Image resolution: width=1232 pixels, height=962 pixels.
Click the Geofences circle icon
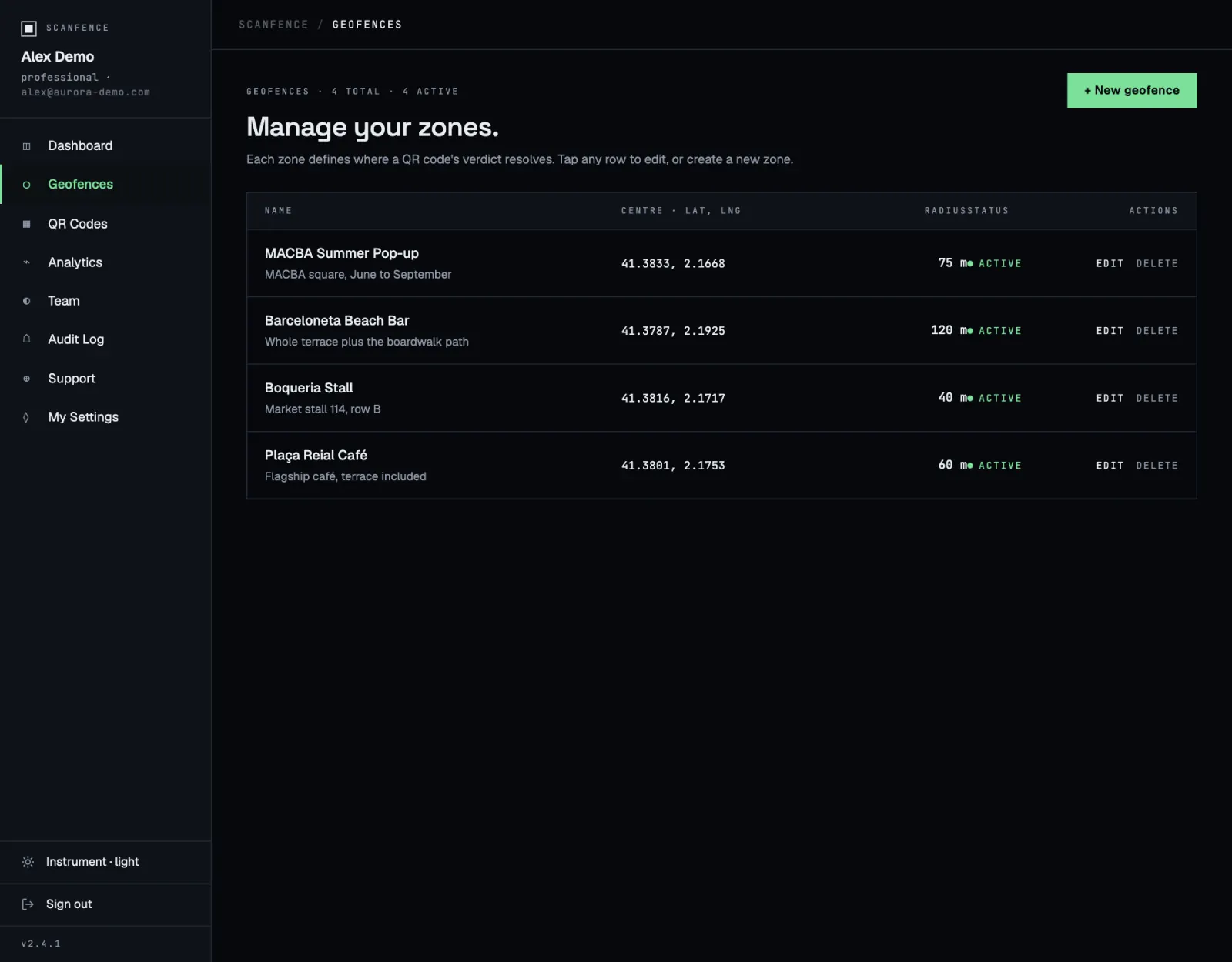[x=27, y=185]
